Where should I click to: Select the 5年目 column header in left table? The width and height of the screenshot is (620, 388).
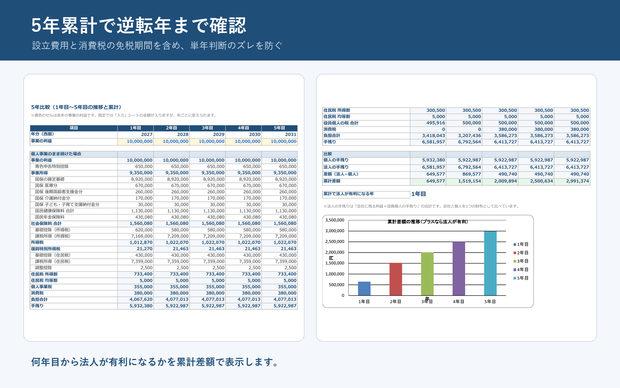pos(279,128)
